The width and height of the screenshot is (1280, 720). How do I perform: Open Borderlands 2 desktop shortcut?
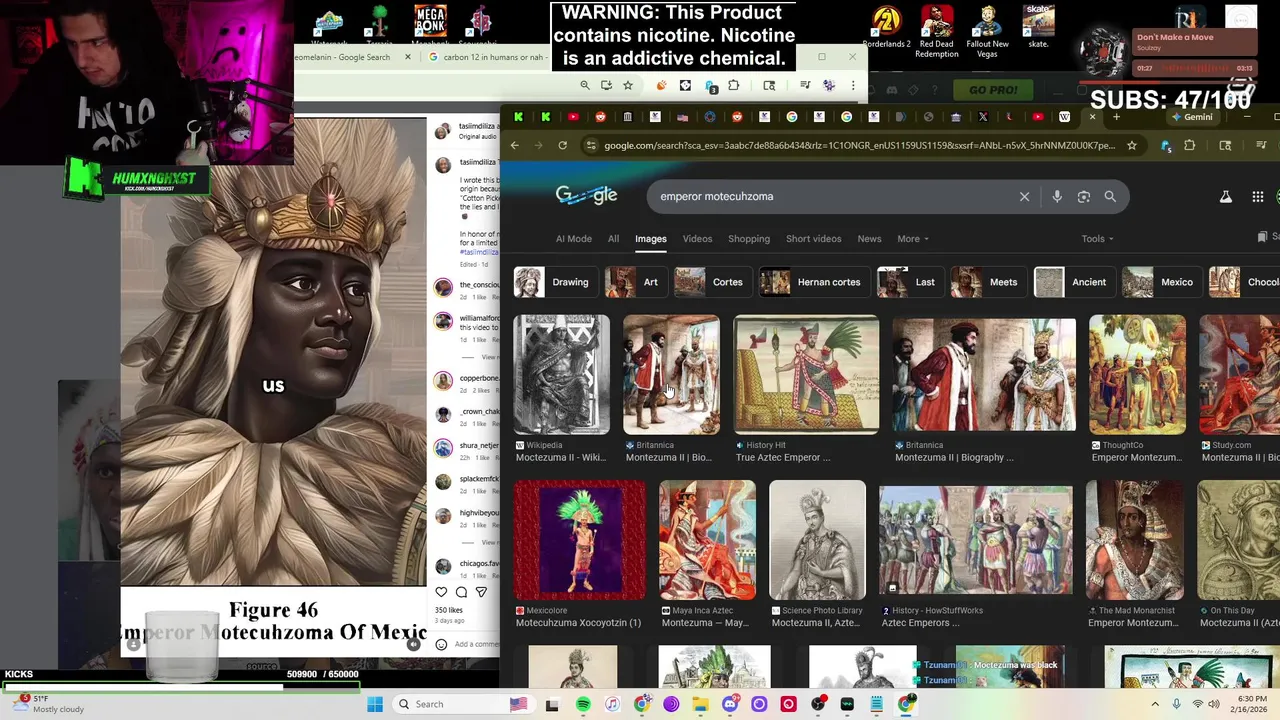pyautogui.click(x=886, y=27)
